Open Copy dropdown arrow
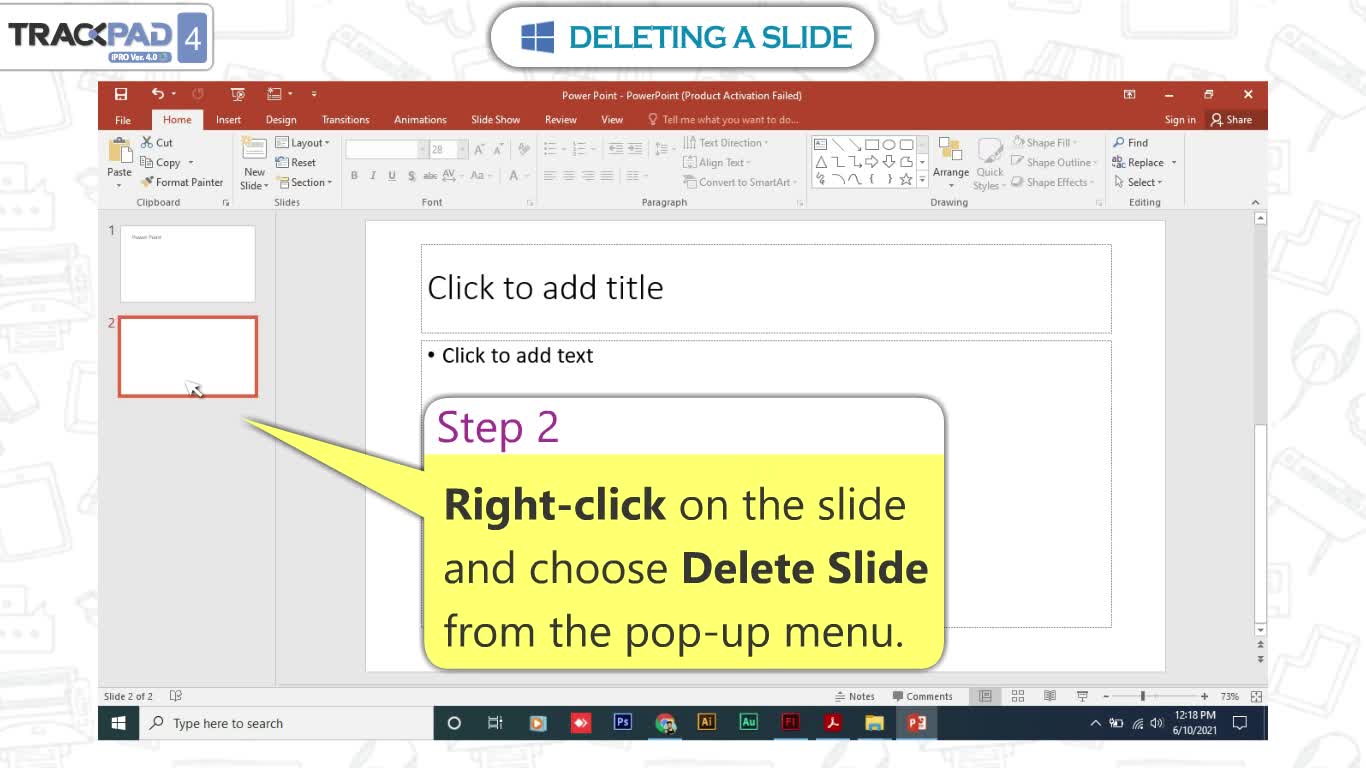The width and height of the screenshot is (1366, 768). (190, 163)
